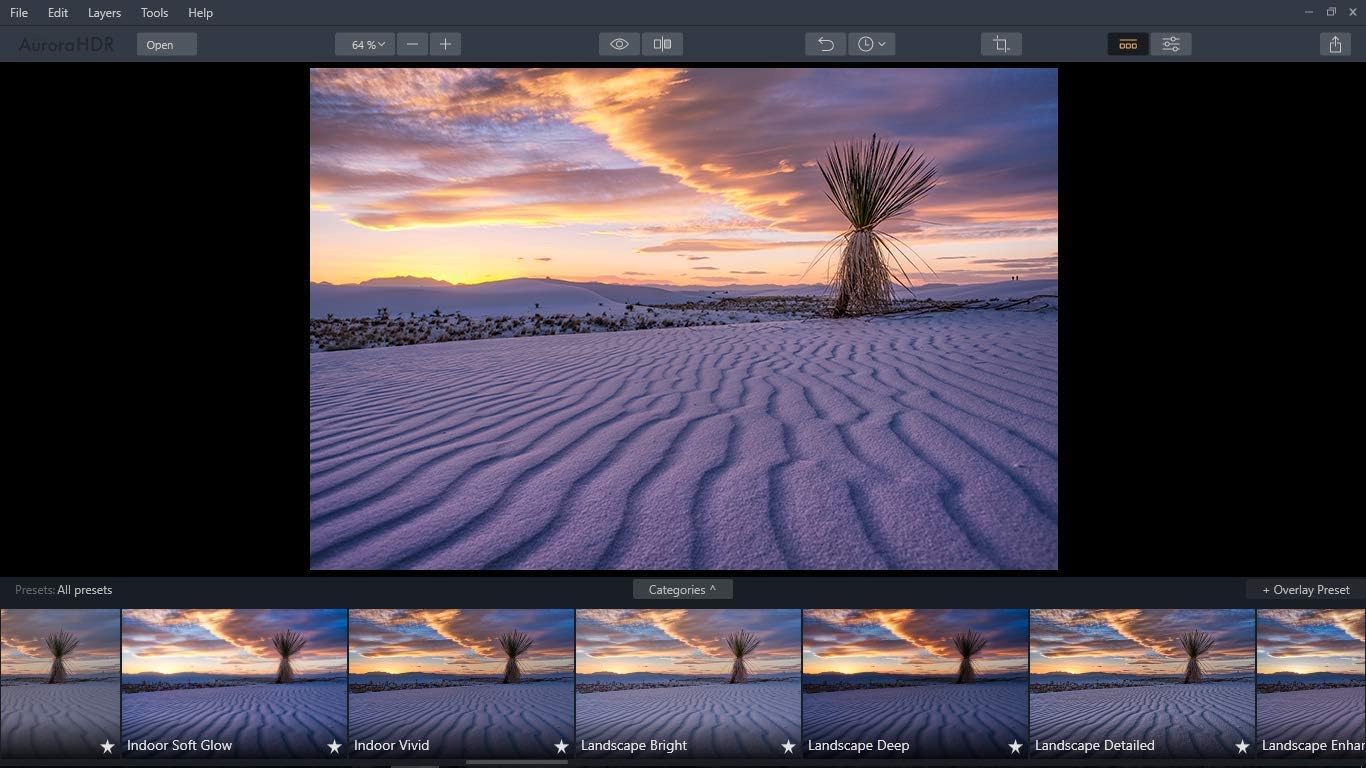
Task: Click the eye preview icon
Action: [x=618, y=43]
